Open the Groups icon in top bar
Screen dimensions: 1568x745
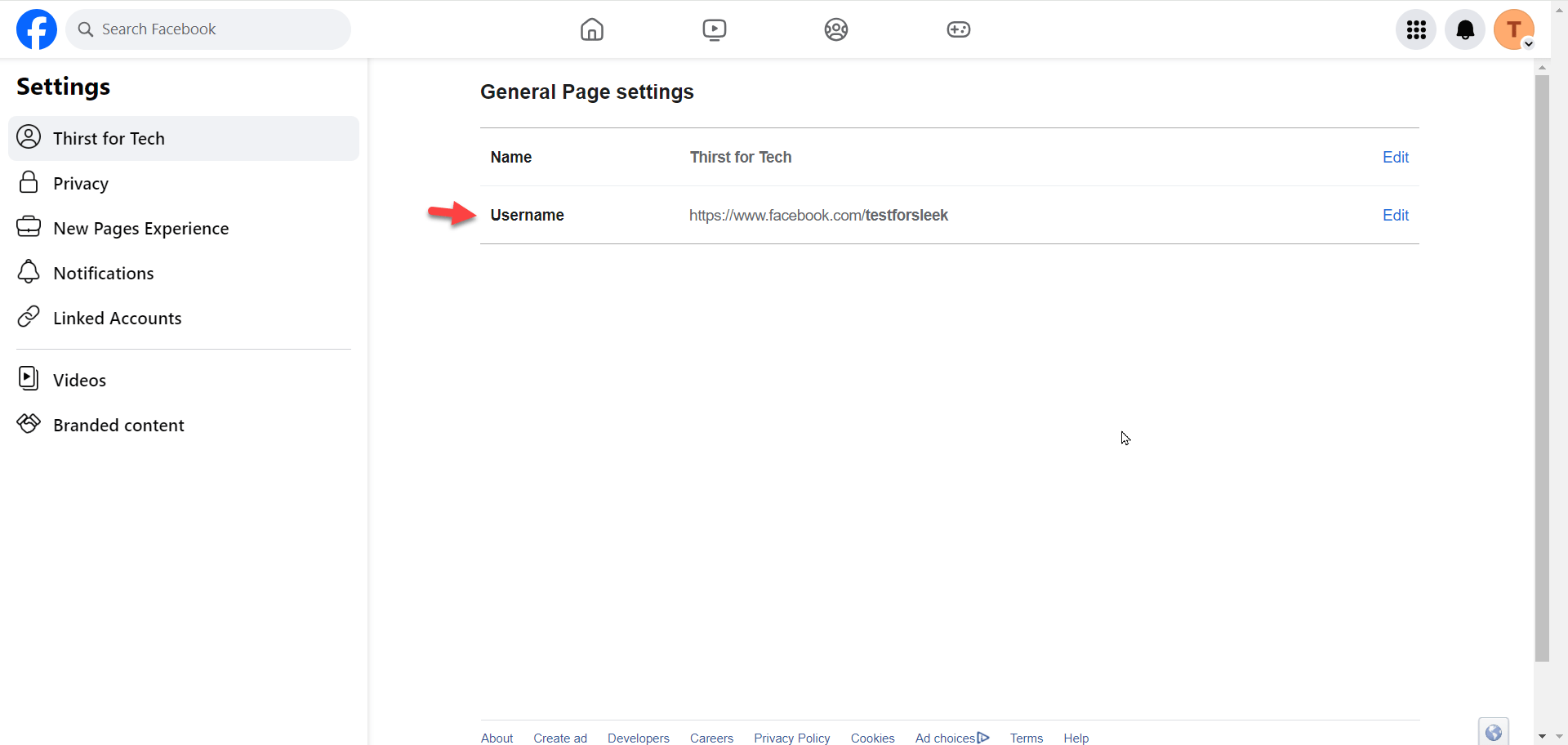(835, 29)
